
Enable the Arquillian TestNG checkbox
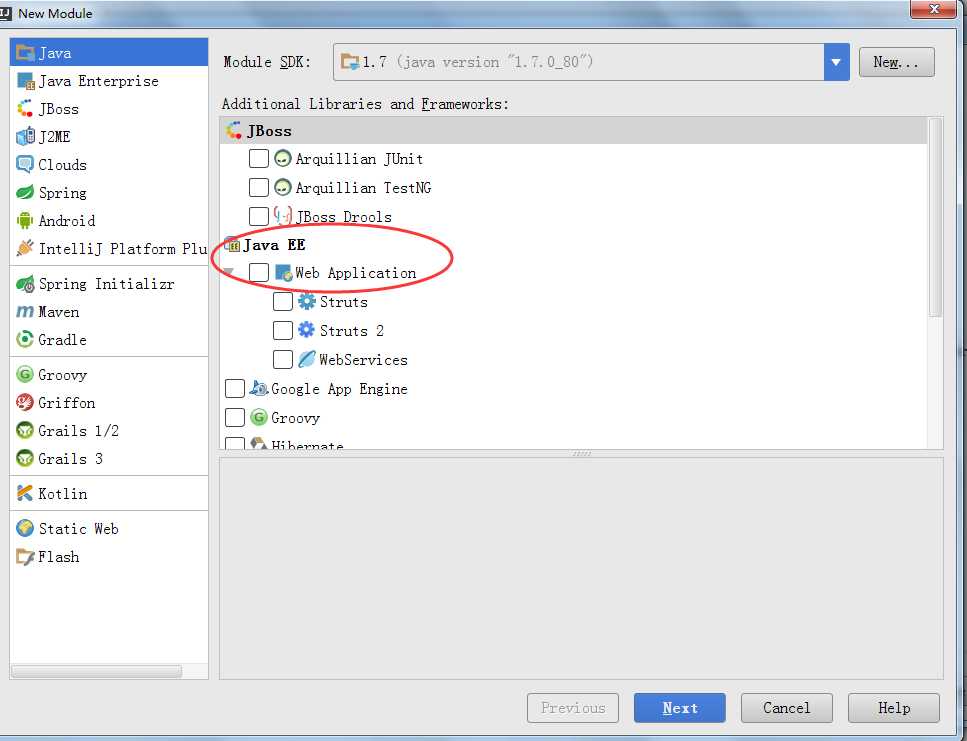pyautogui.click(x=259, y=187)
